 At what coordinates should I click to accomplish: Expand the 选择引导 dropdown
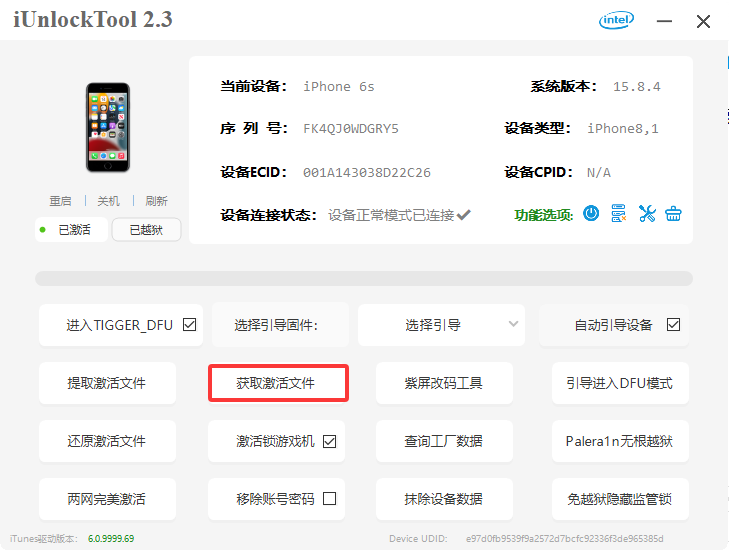pyautogui.click(x=441, y=325)
